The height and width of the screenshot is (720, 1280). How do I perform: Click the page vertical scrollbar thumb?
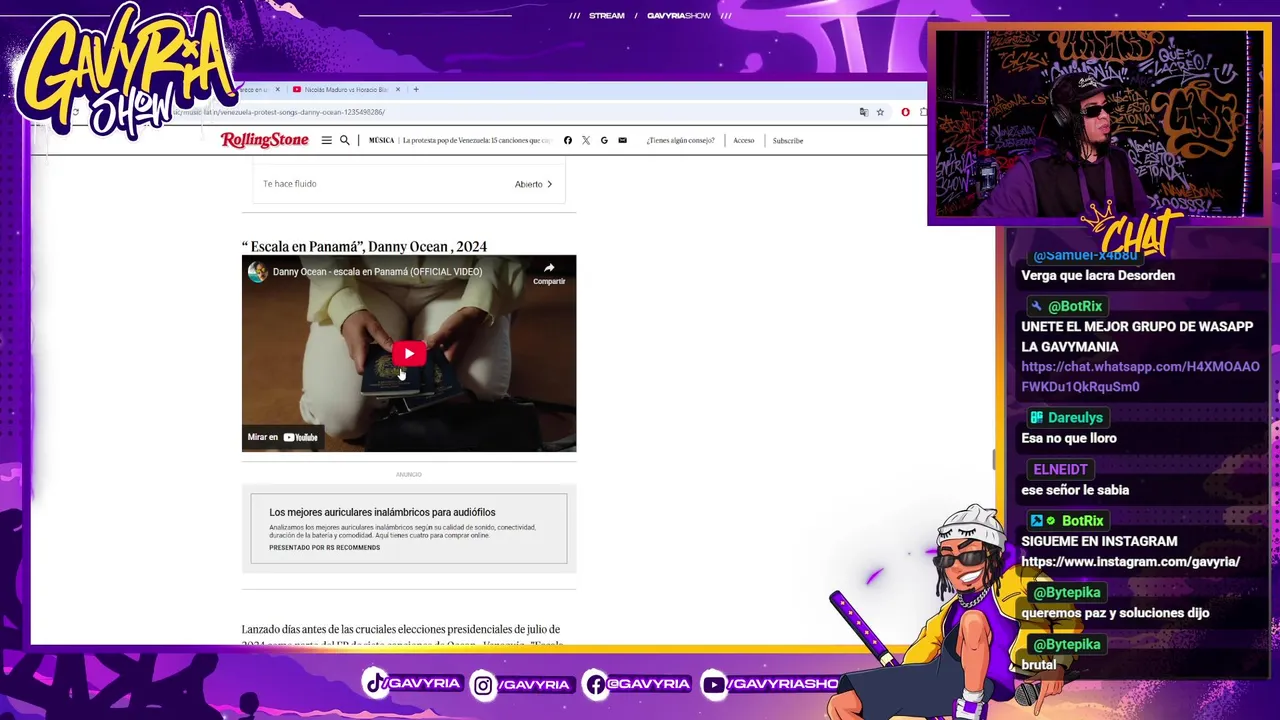point(994,459)
